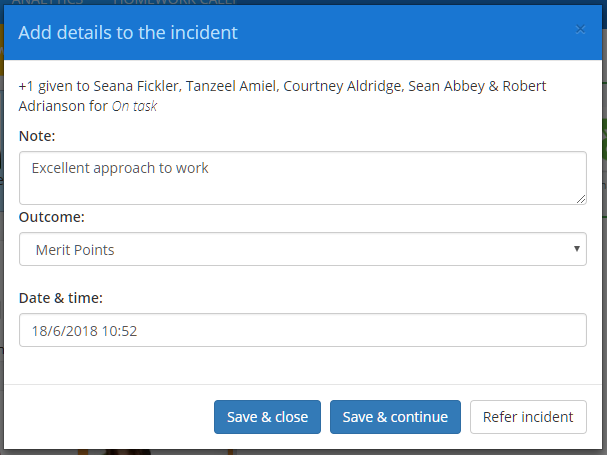Click the "Outcome:" field label
The image size is (607, 455).
[x=51, y=216]
